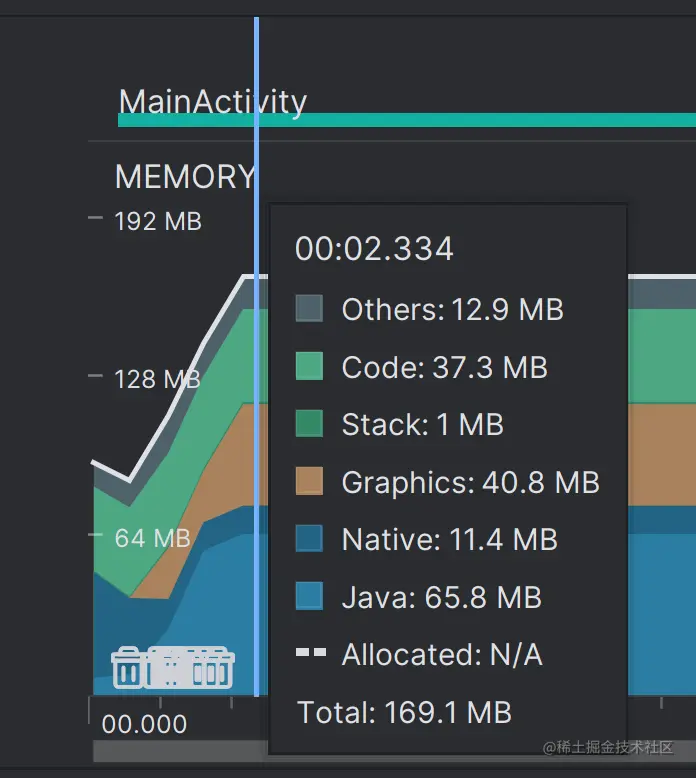The image size is (696, 778).
Task: Select the MainActivity label
Action: pyautogui.click(x=212, y=101)
